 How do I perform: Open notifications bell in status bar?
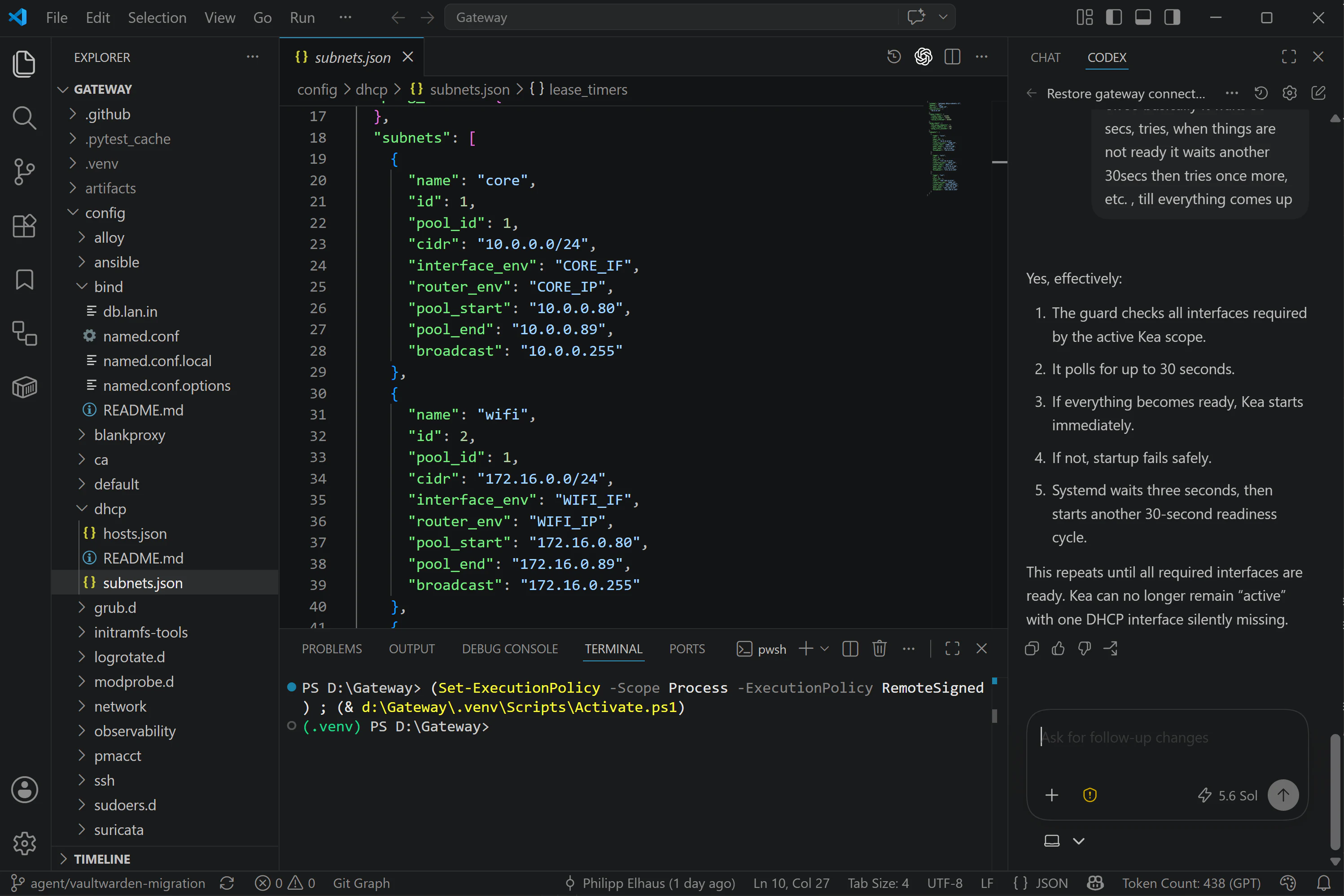coord(1323,883)
